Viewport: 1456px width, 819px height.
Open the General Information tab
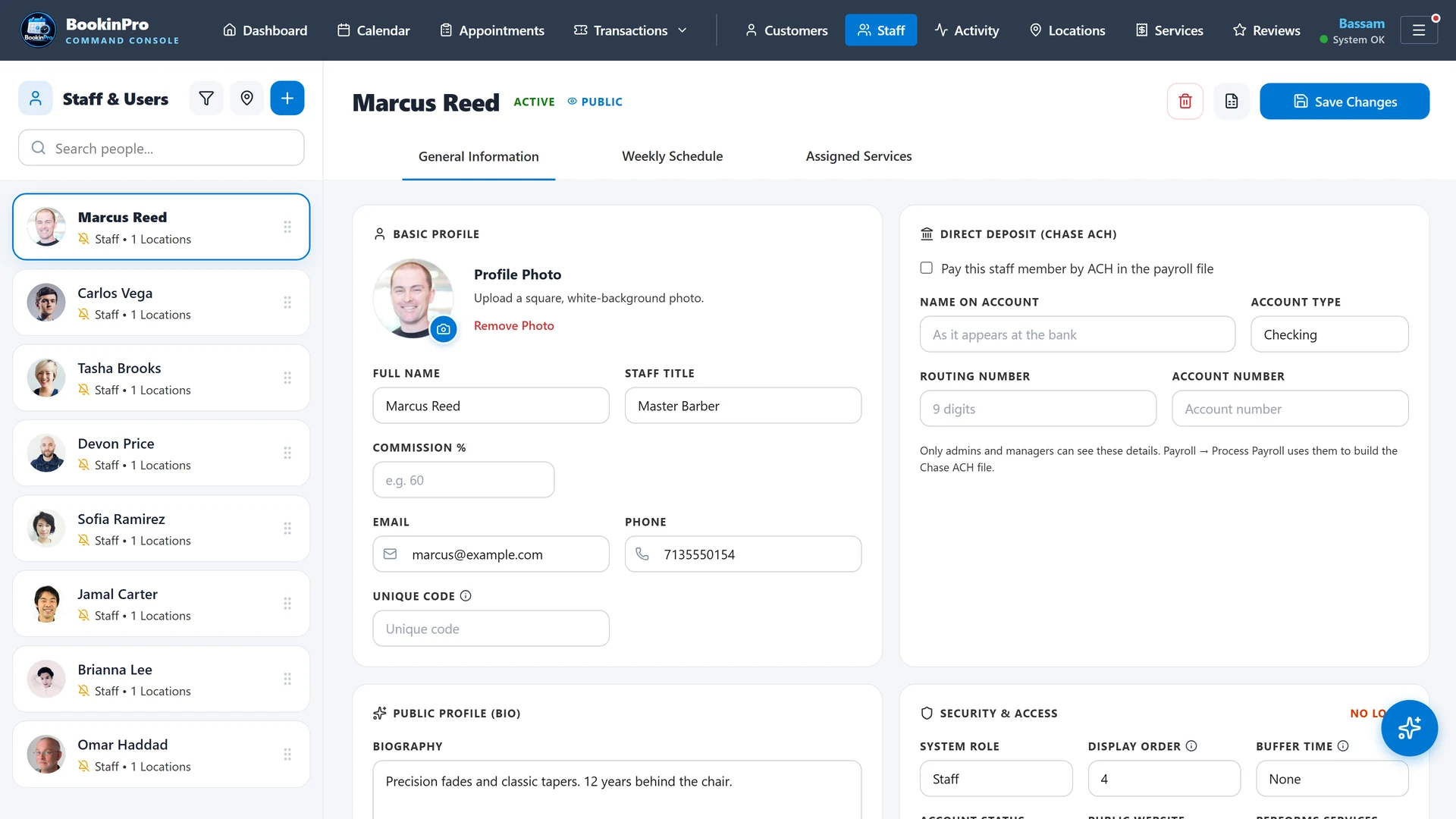(x=479, y=156)
